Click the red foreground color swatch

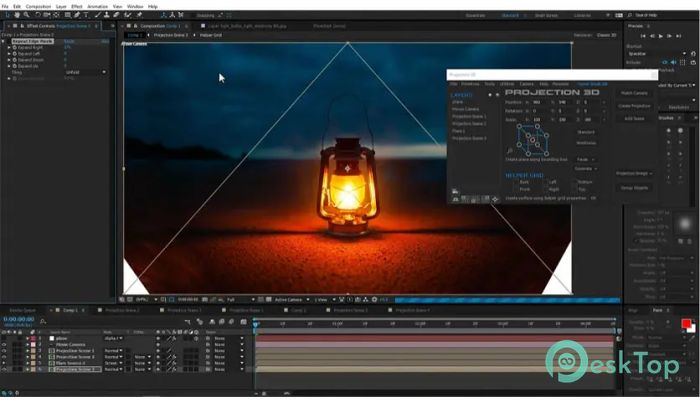point(686,323)
